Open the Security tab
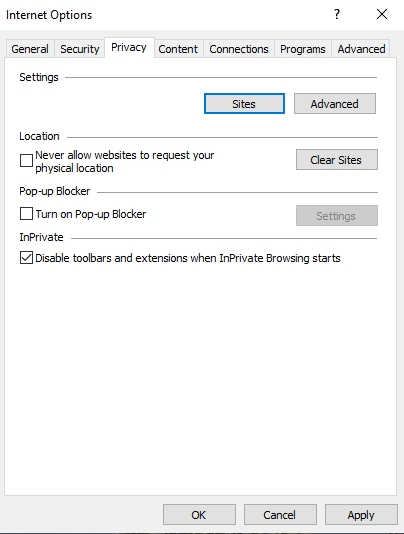Viewport: 404px width, 534px height. point(80,49)
